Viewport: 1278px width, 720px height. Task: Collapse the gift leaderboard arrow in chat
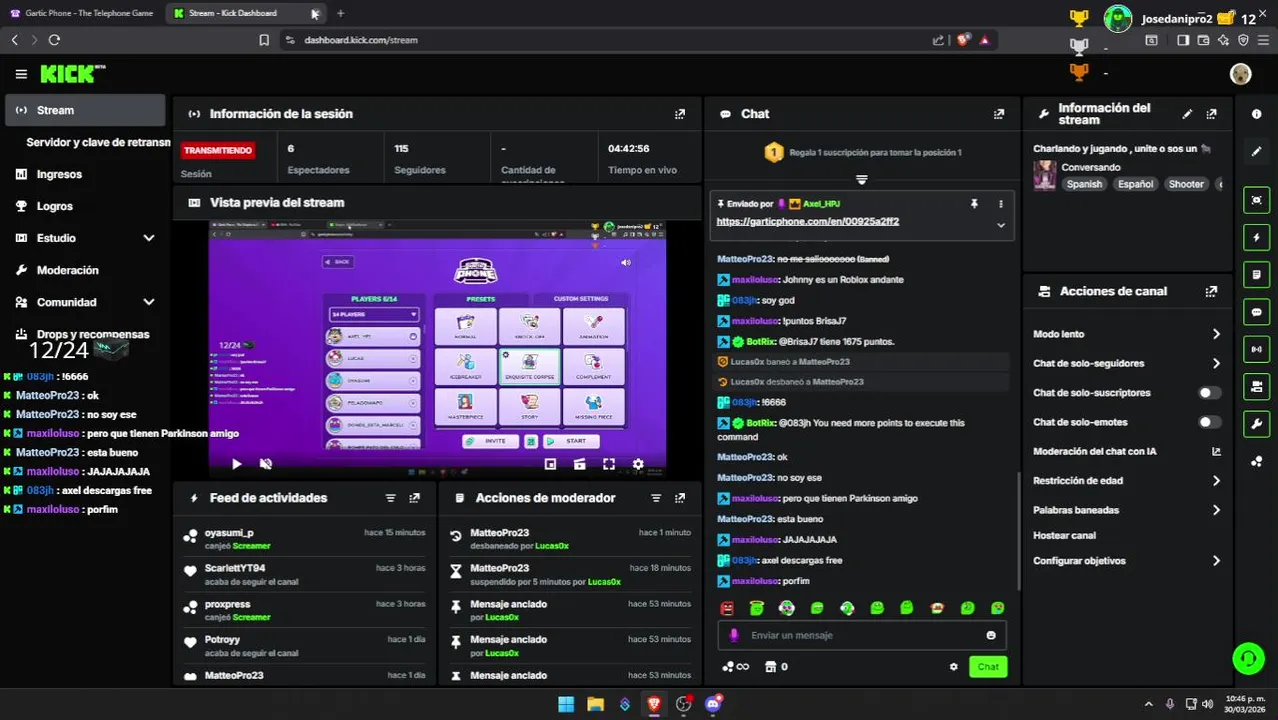click(861, 180)
